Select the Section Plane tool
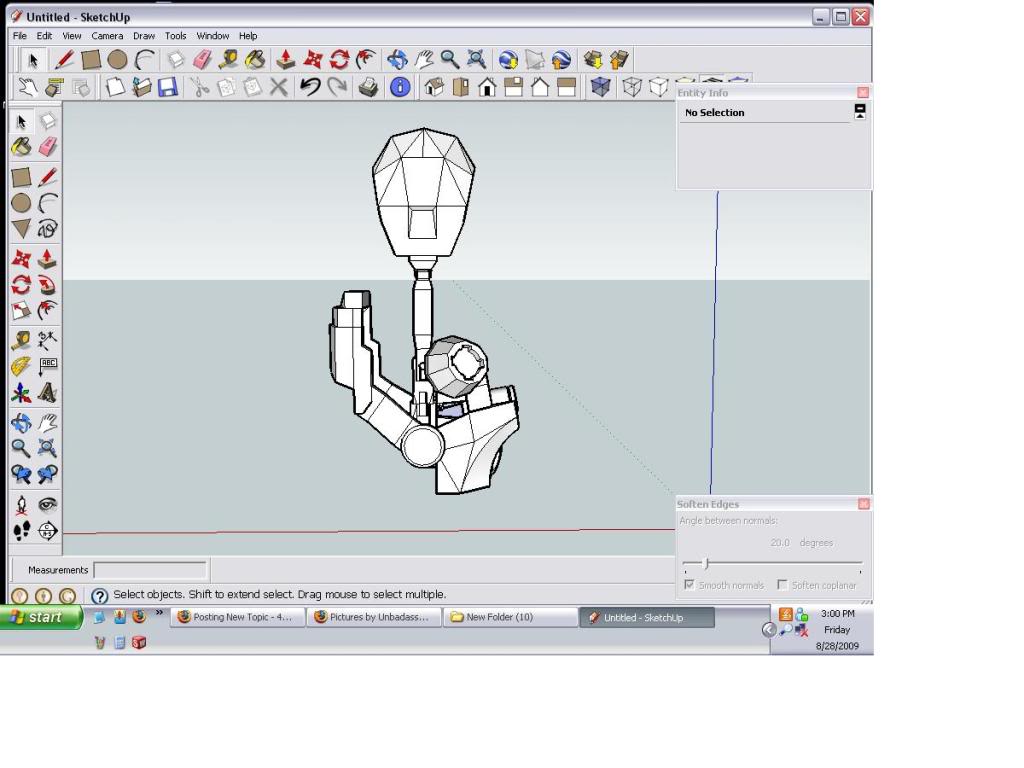The image size is (1024, 768). click(x=47, y=530)
